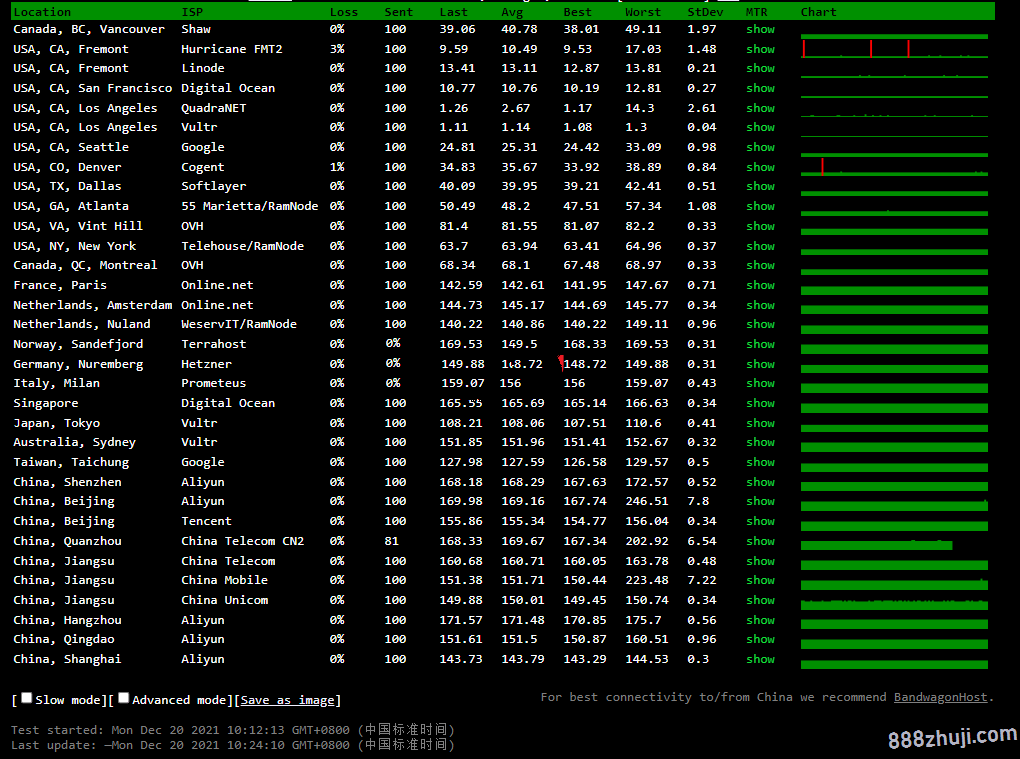The width and height of the screenshot is (1020, 759).
Task: Show MTR for Atlanta 55 Marietta/RamNode
Action: 760,207
